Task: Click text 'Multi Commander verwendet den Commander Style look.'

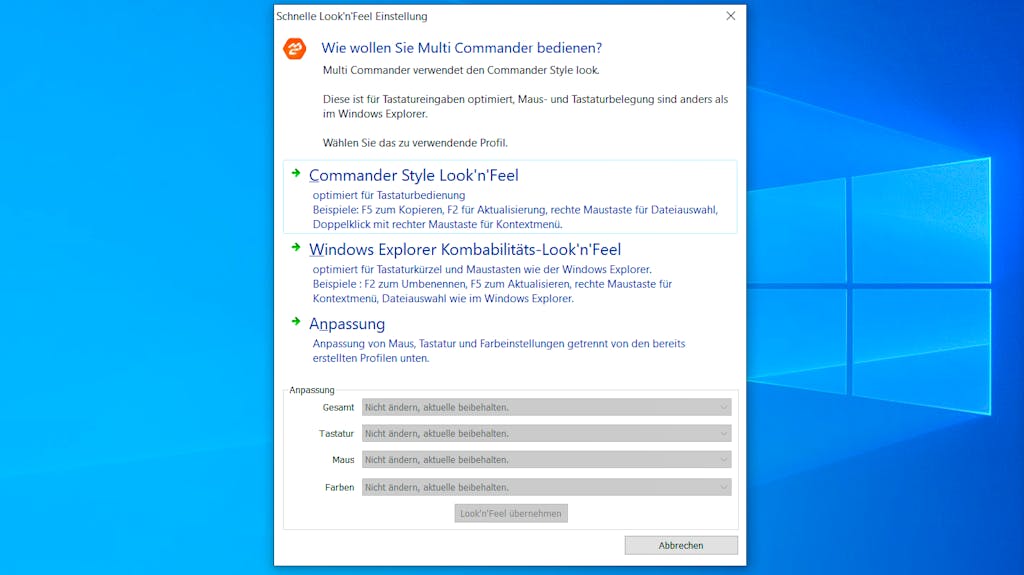Action: point(461,70)
